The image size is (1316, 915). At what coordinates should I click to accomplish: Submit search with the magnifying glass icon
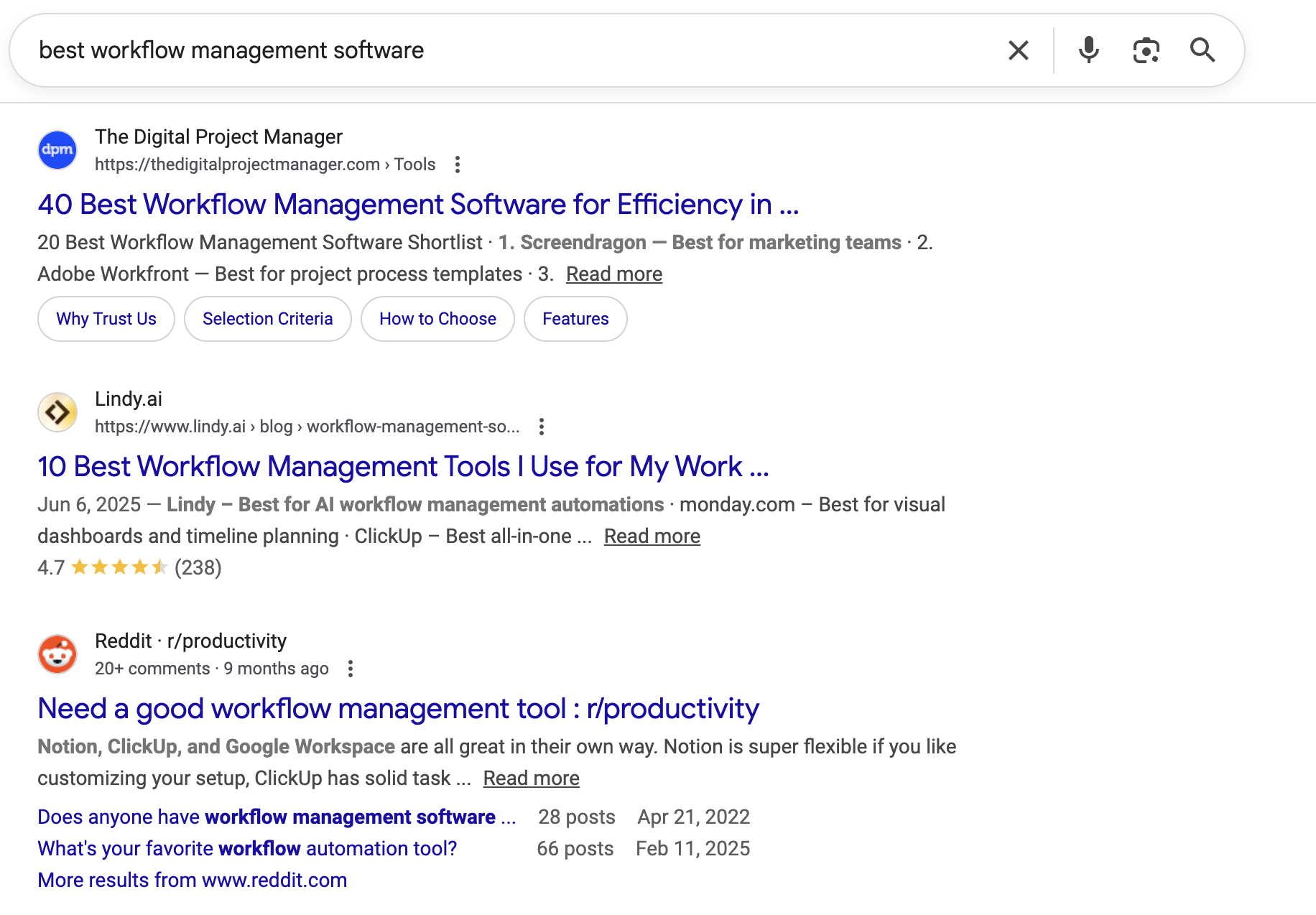tap(1202, 51)
